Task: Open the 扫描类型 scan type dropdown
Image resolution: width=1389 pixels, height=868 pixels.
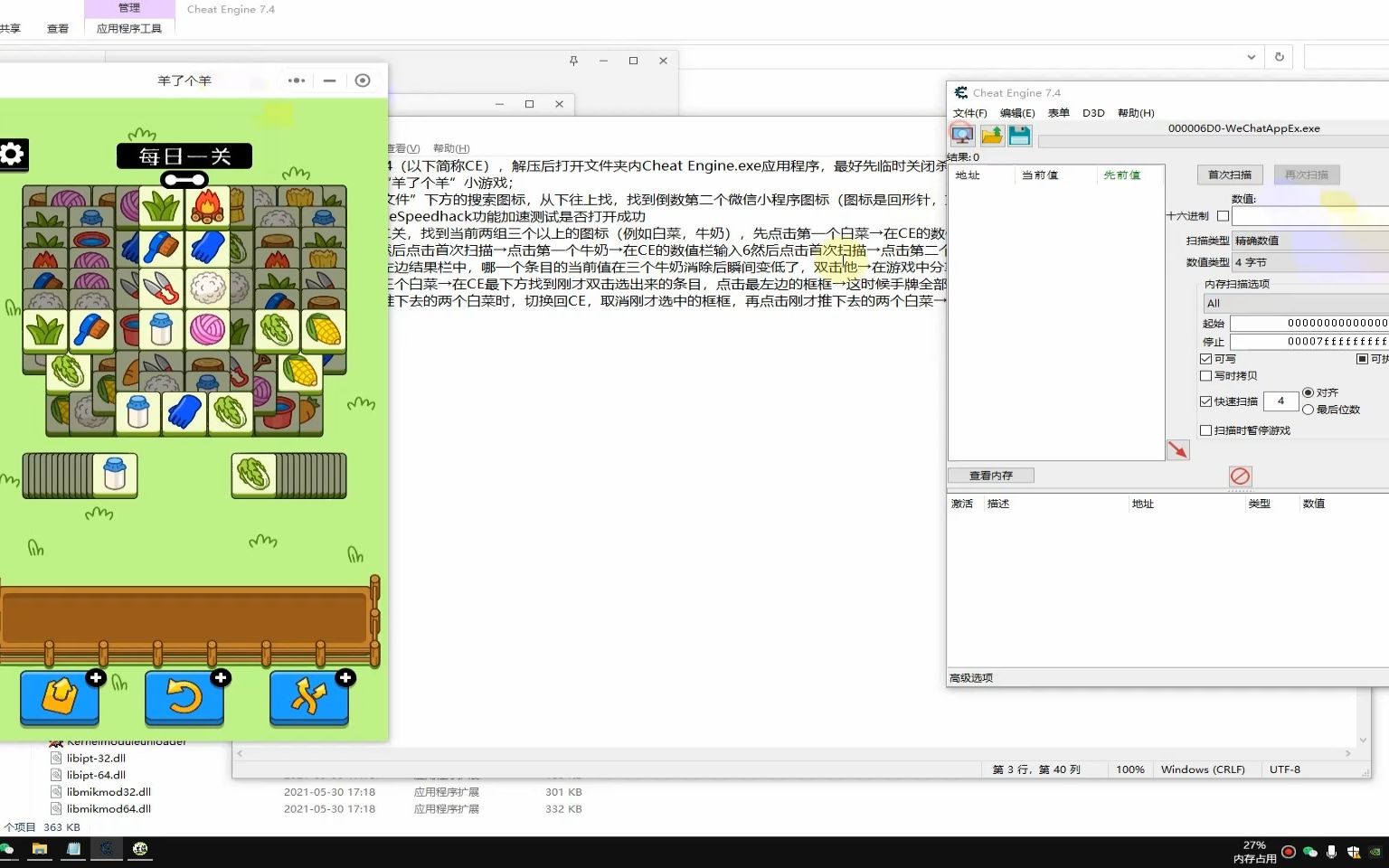Action: coord(1309,240)
